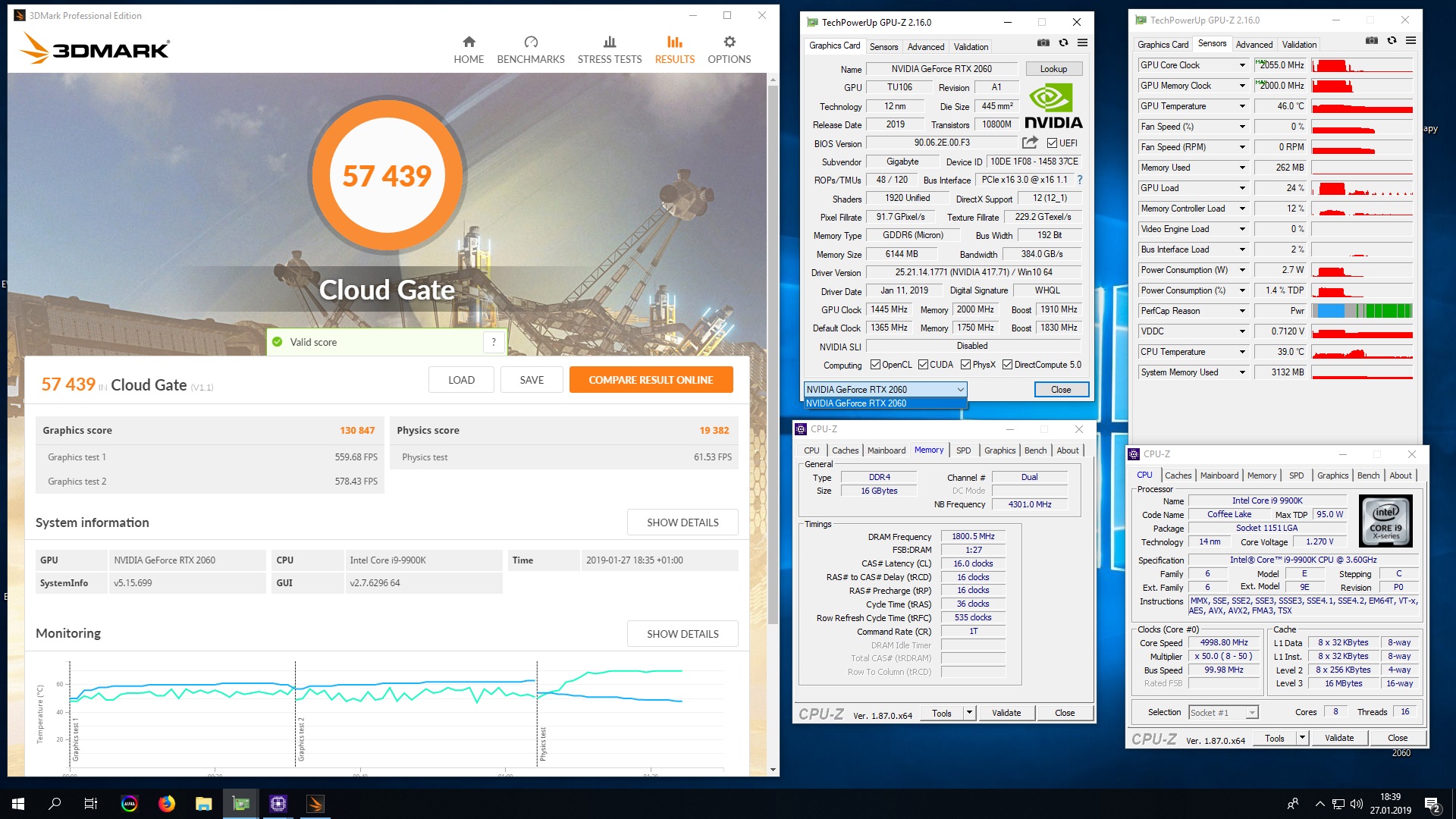Click CPU-Z taskbar icon

(x=278, y=803)
